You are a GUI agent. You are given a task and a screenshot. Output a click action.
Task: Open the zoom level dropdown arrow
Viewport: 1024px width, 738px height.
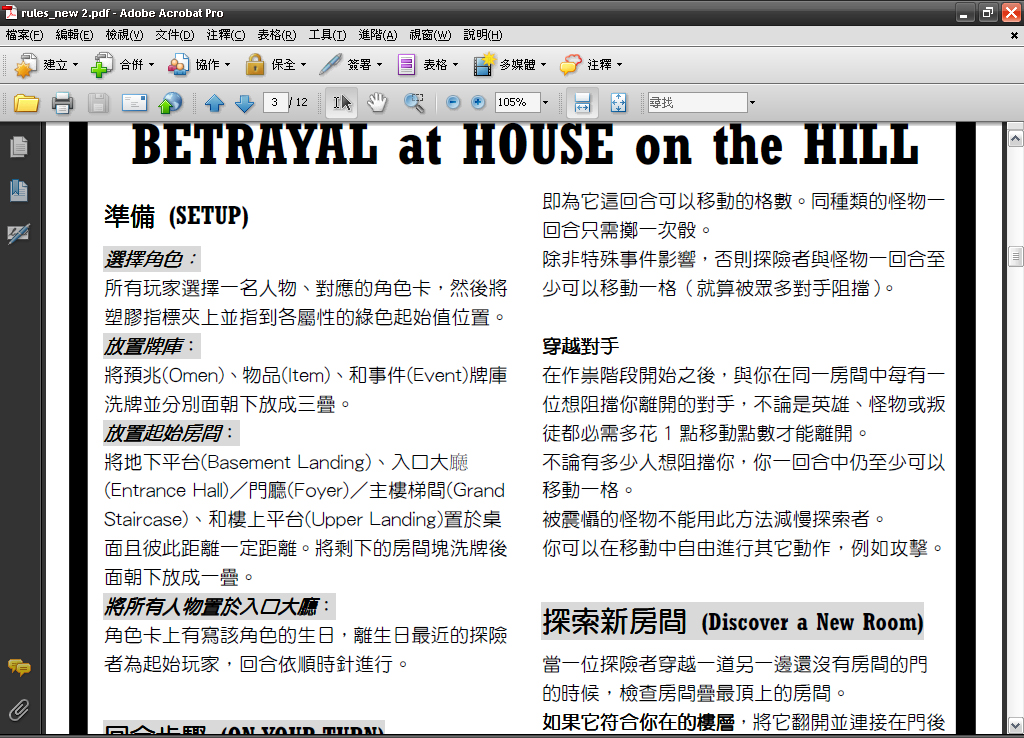tap(545, 102)
